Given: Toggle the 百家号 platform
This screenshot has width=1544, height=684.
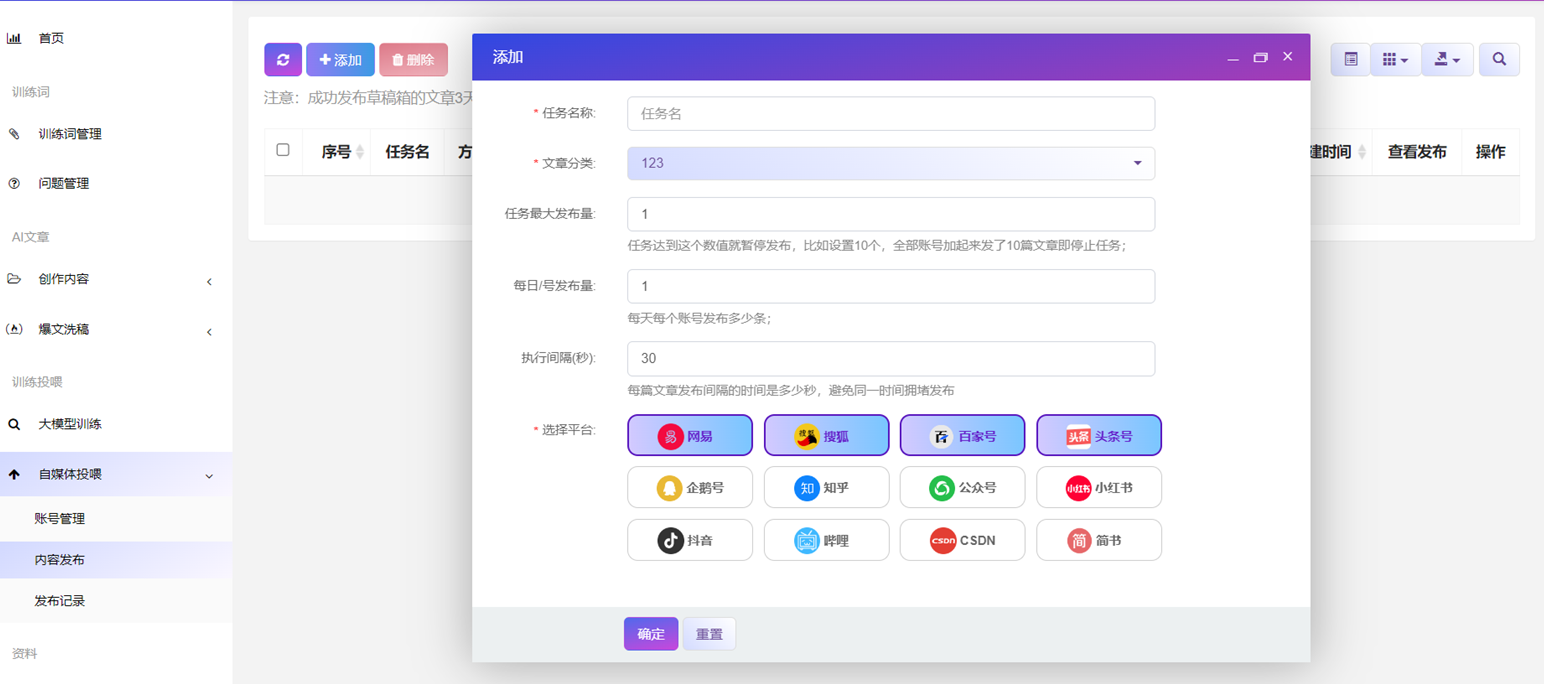Looking at the screenshot, I should 962,436.
